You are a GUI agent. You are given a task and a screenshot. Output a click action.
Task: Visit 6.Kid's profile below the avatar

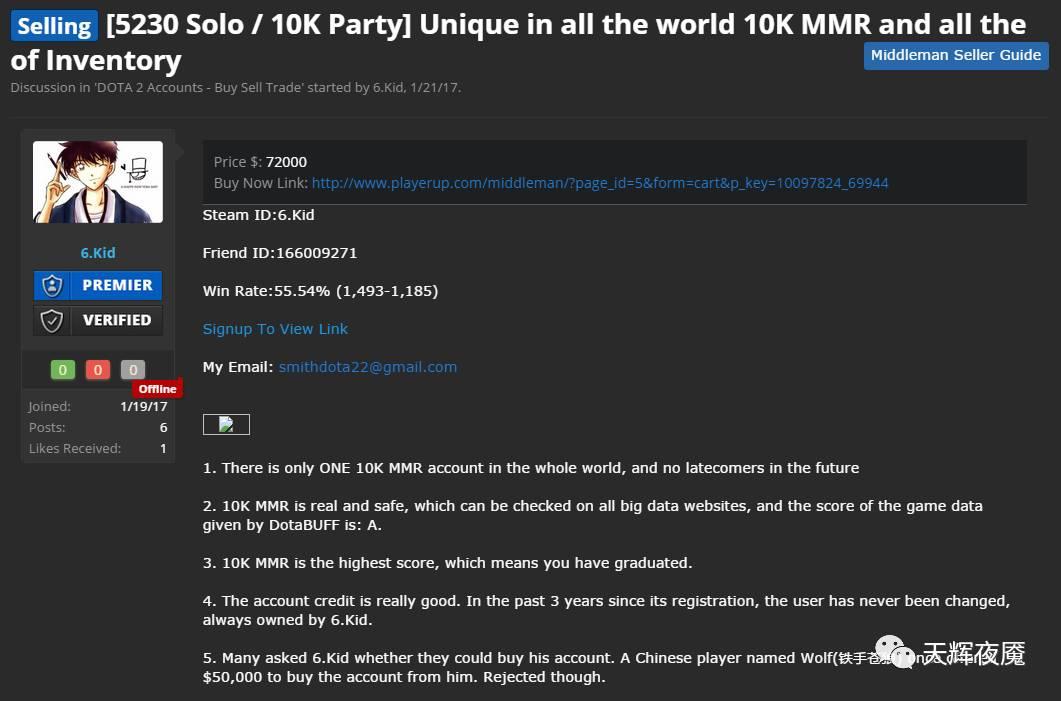tap(97, 252)
